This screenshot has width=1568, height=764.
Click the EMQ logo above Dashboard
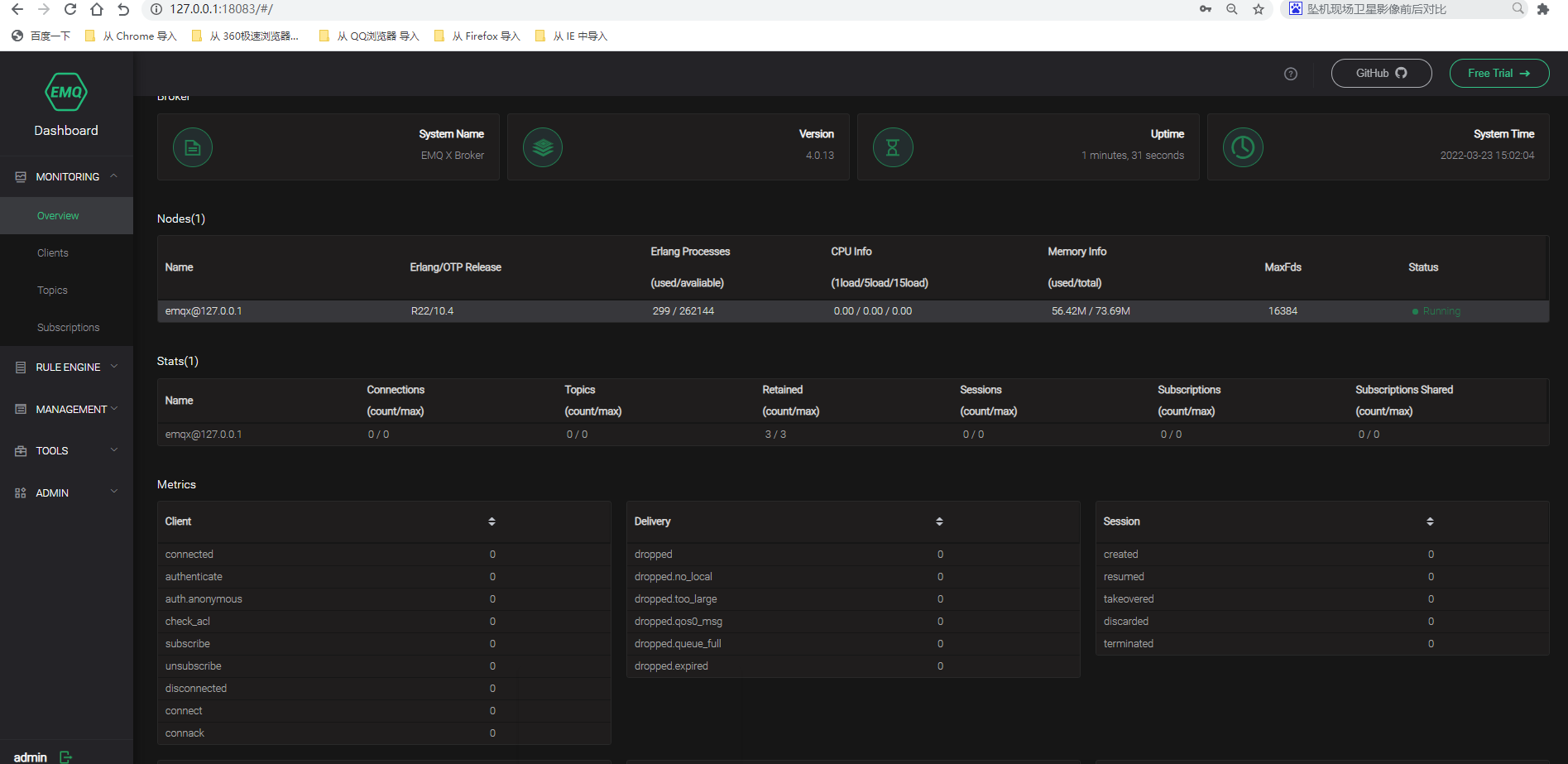coord(65,92)
